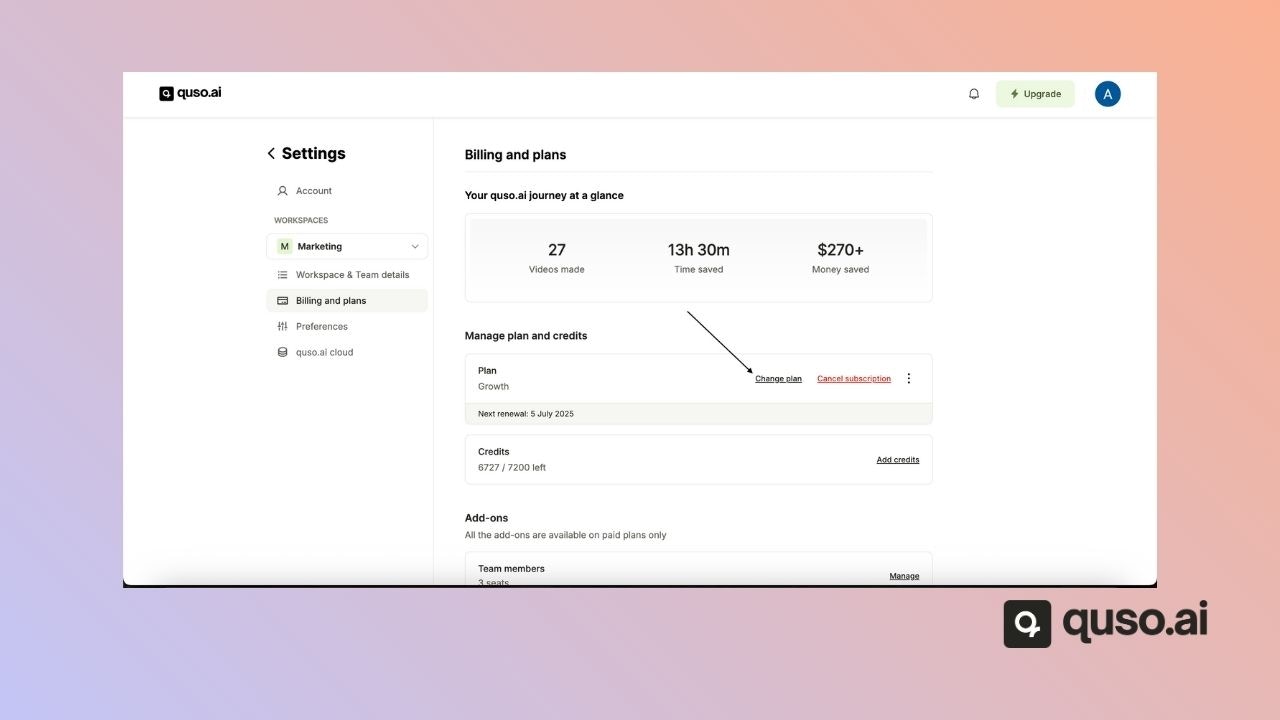Click the Manage plan and credits heading
Image resolution: width=1280 pixels, height=720 pixels.
point(526,336)
